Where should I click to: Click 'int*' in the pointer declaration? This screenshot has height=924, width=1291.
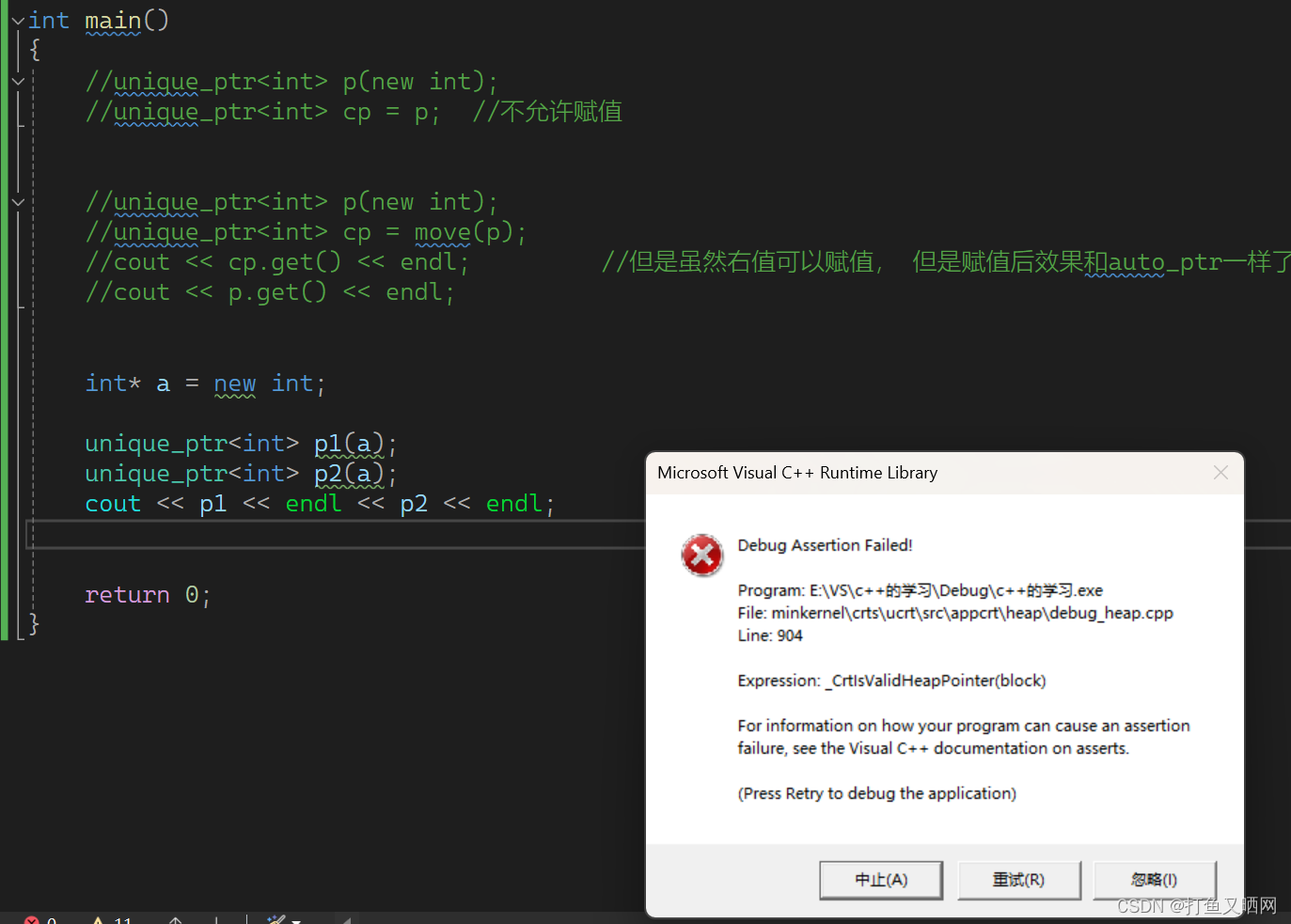tap(113, 384)
